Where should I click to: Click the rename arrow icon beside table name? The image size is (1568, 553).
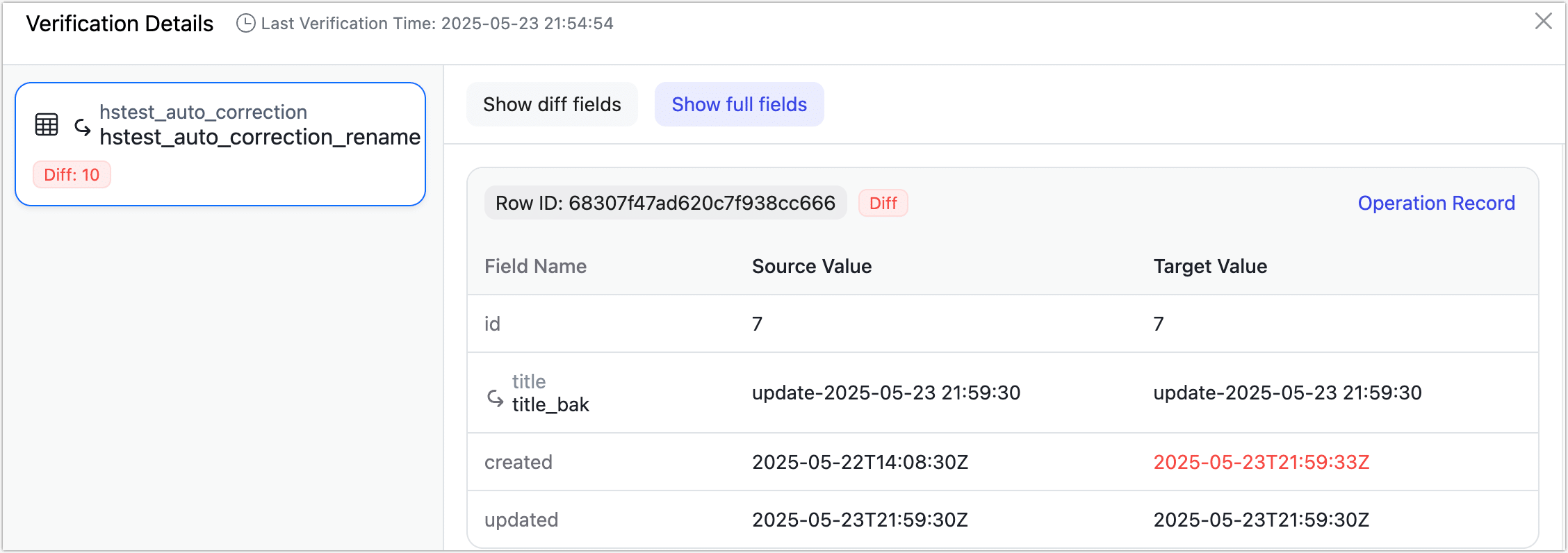tap(83, 127)
